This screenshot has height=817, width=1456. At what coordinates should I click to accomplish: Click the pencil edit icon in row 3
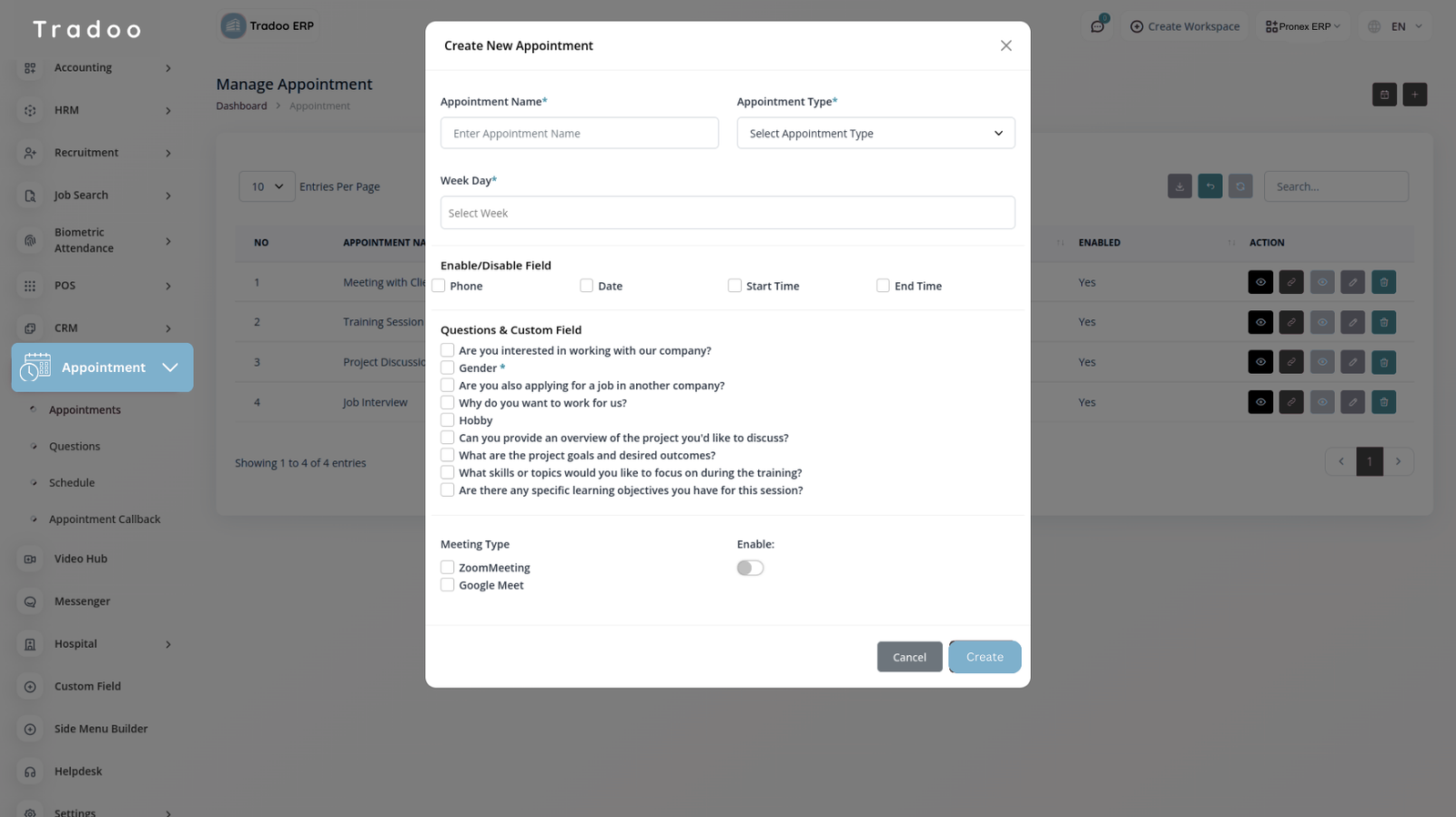point(1353,362)
